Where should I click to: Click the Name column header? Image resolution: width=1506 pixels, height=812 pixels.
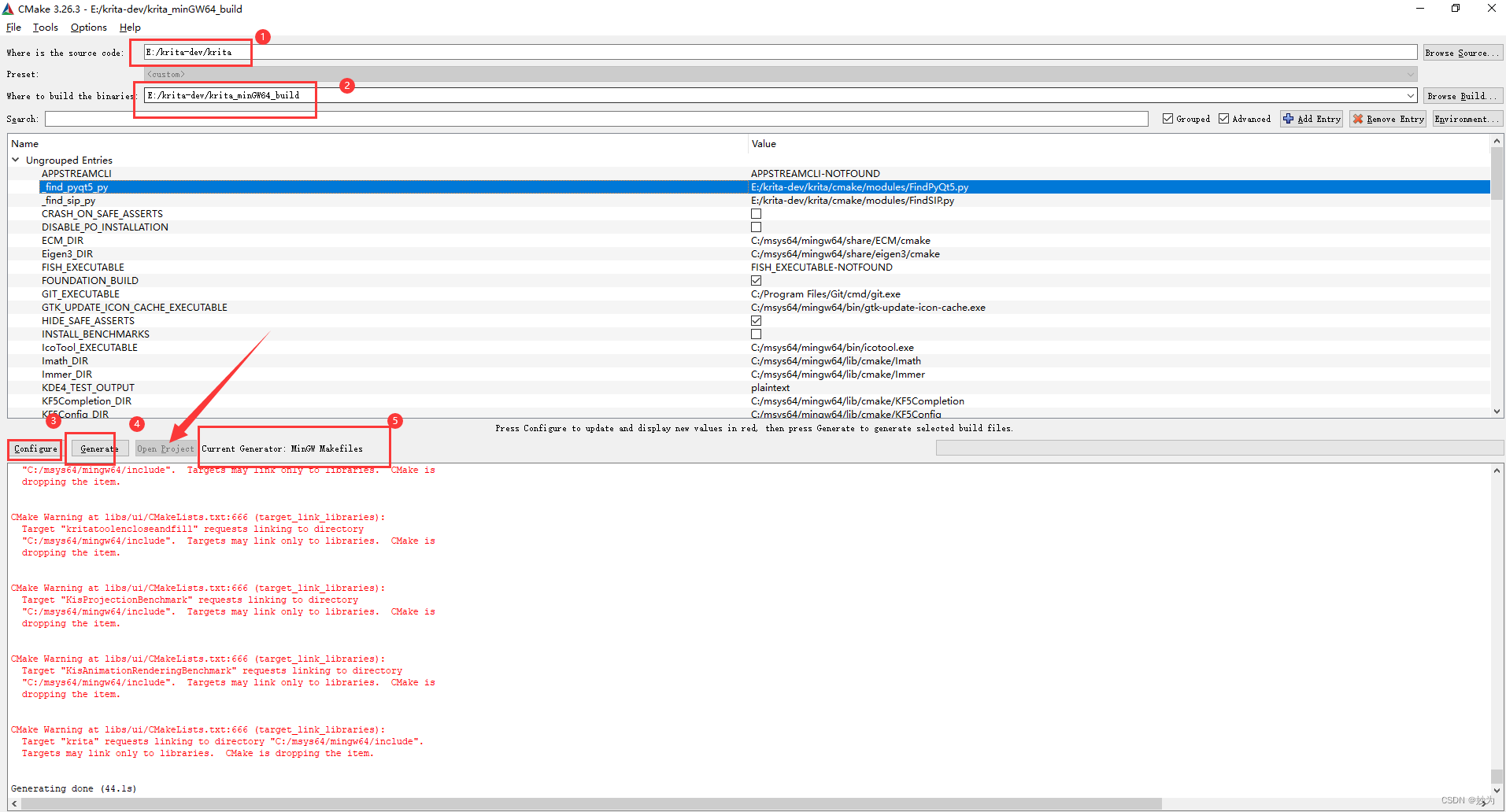point(378,144)
